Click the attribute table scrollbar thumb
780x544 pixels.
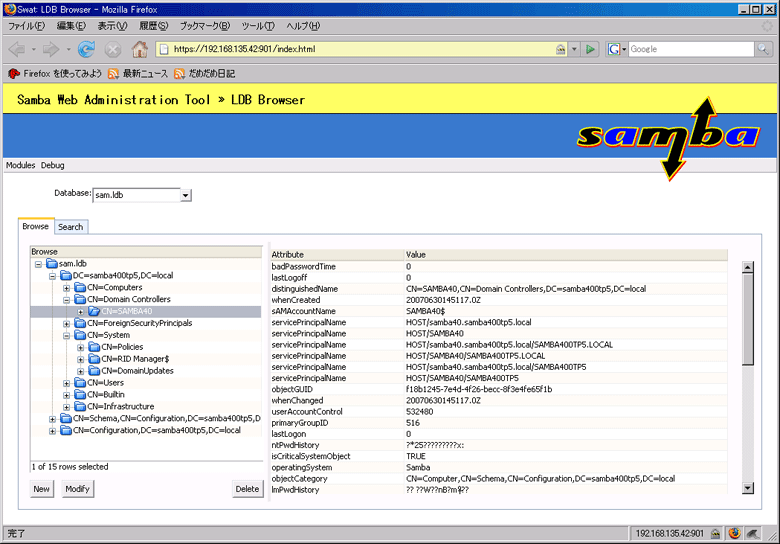(x=747, y=319)
